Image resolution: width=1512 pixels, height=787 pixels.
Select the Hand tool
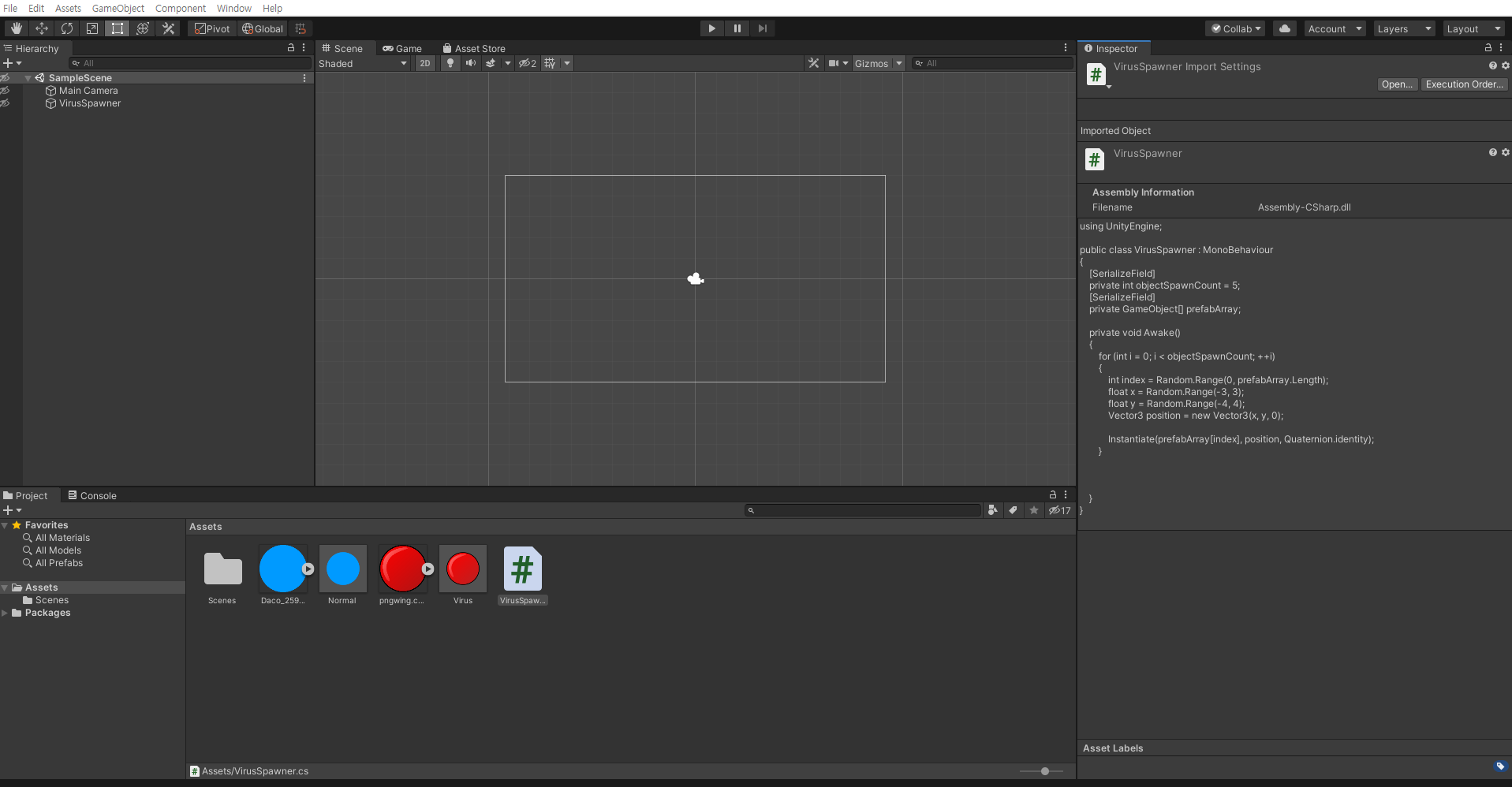coord(16,28)
